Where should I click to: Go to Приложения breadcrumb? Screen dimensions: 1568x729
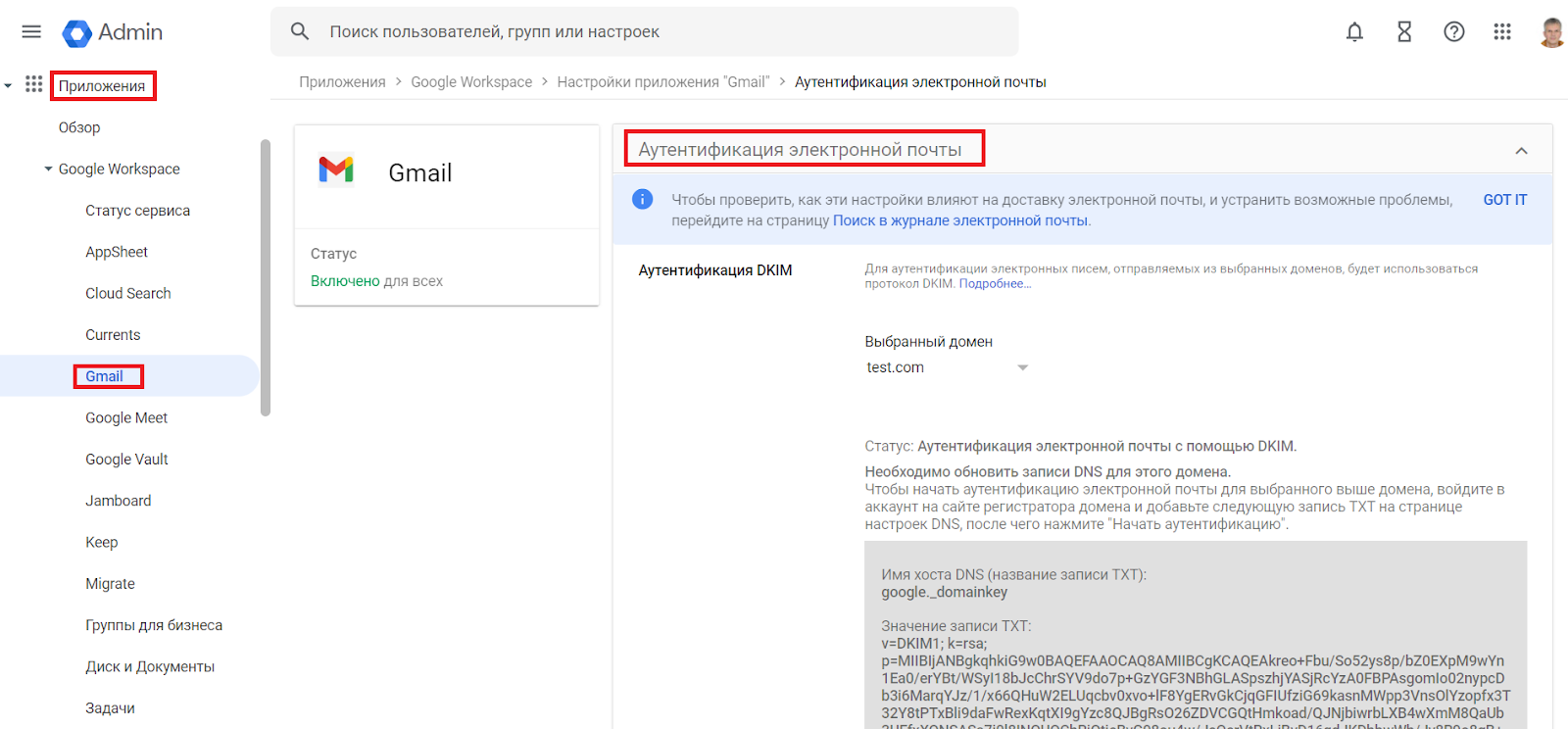(342, 82)
